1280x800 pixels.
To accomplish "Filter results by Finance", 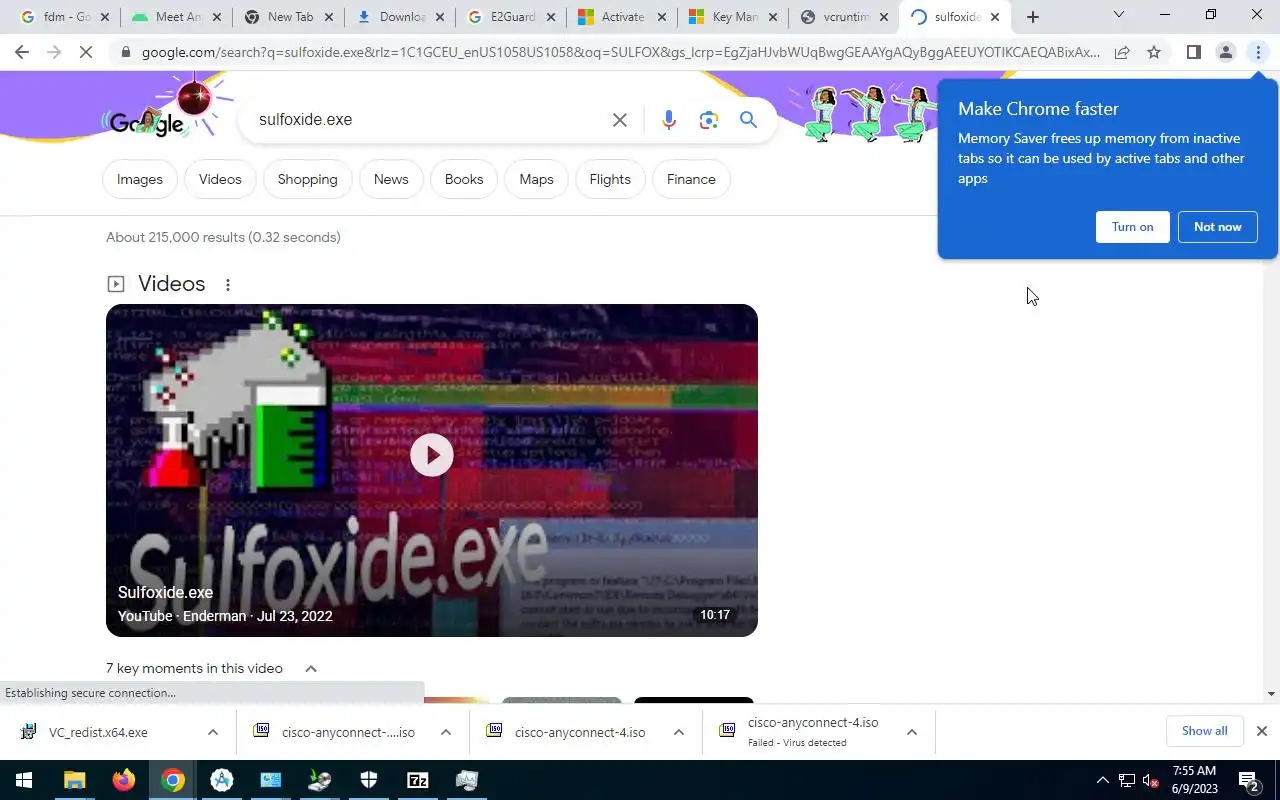I will (691, 179).
